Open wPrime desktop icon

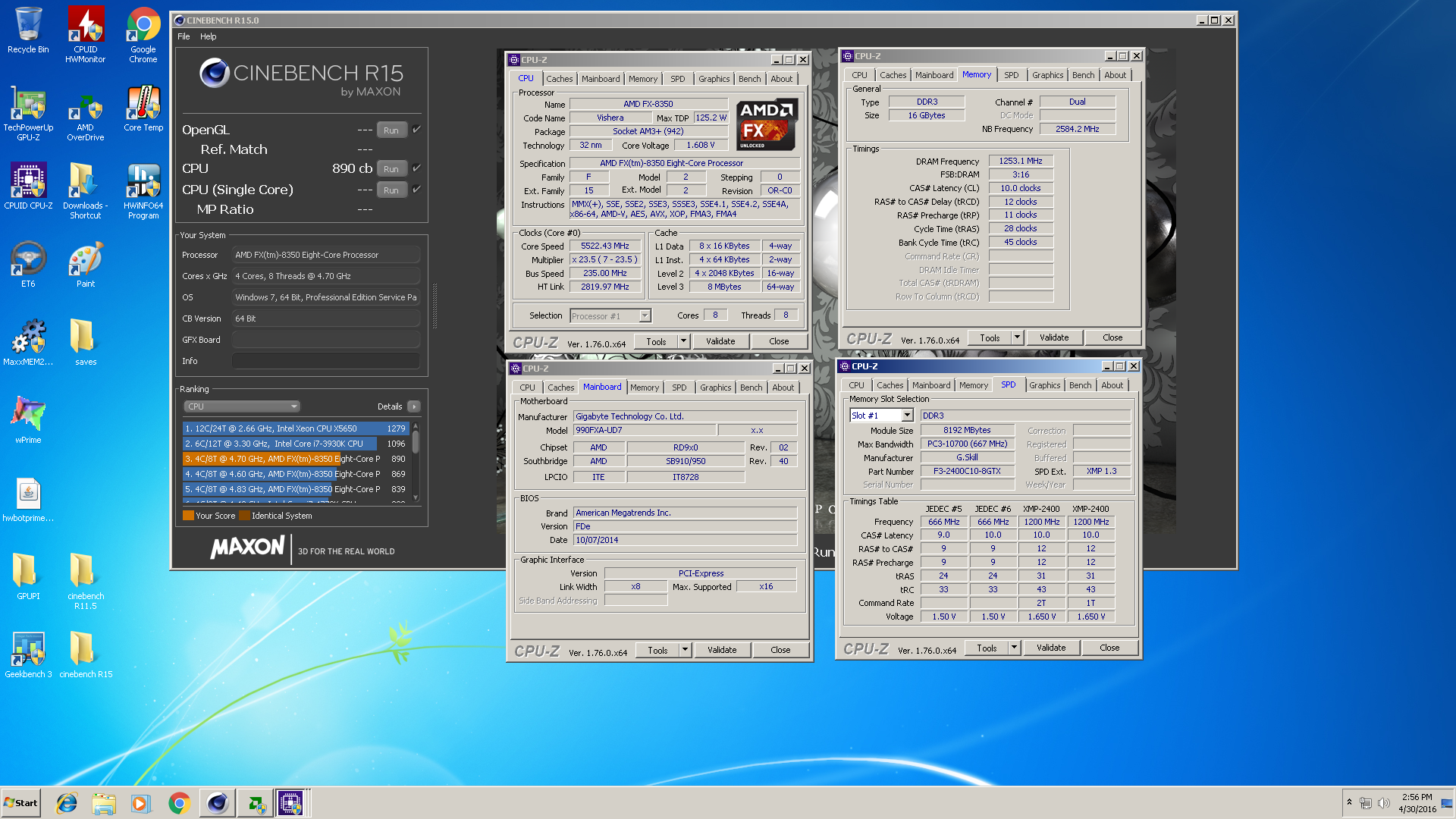click(x=28, y=419)
